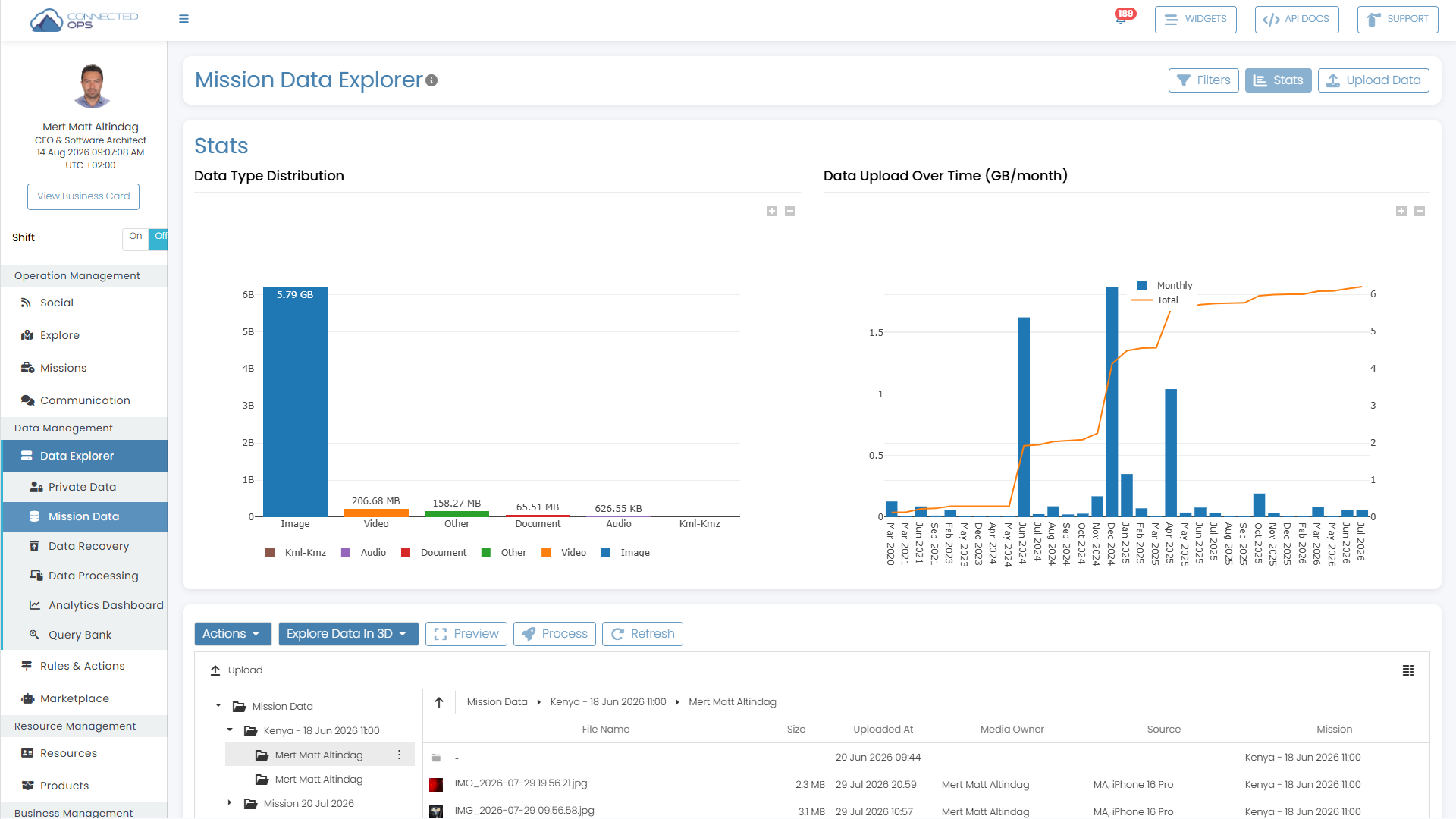Image resolution: width=1456 pixels, height=819 pixels.
Task: Open API DOCS
Action: pyautogui.click(x=1297, y=20)
